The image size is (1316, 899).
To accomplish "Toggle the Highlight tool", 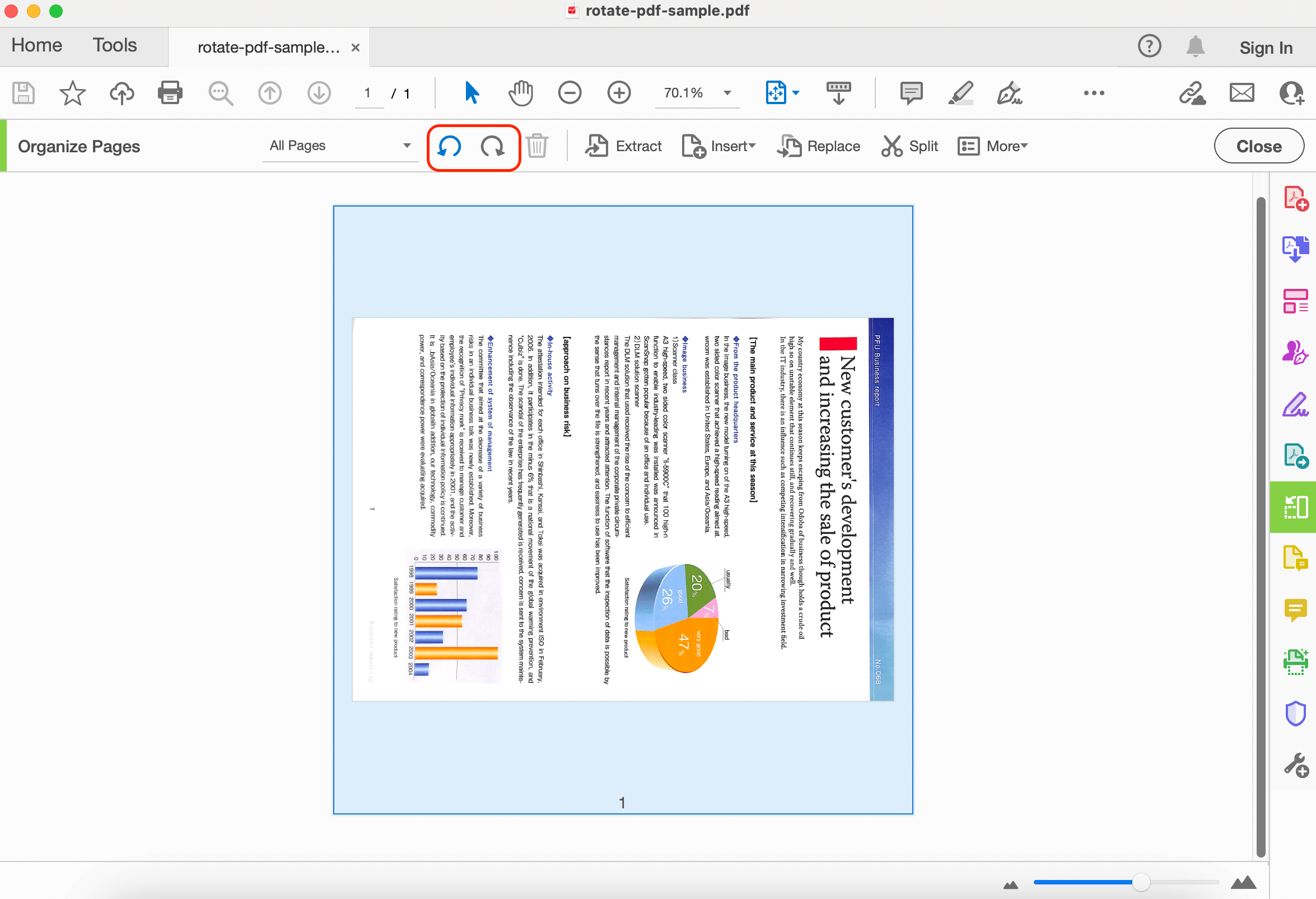I will 960,93.
